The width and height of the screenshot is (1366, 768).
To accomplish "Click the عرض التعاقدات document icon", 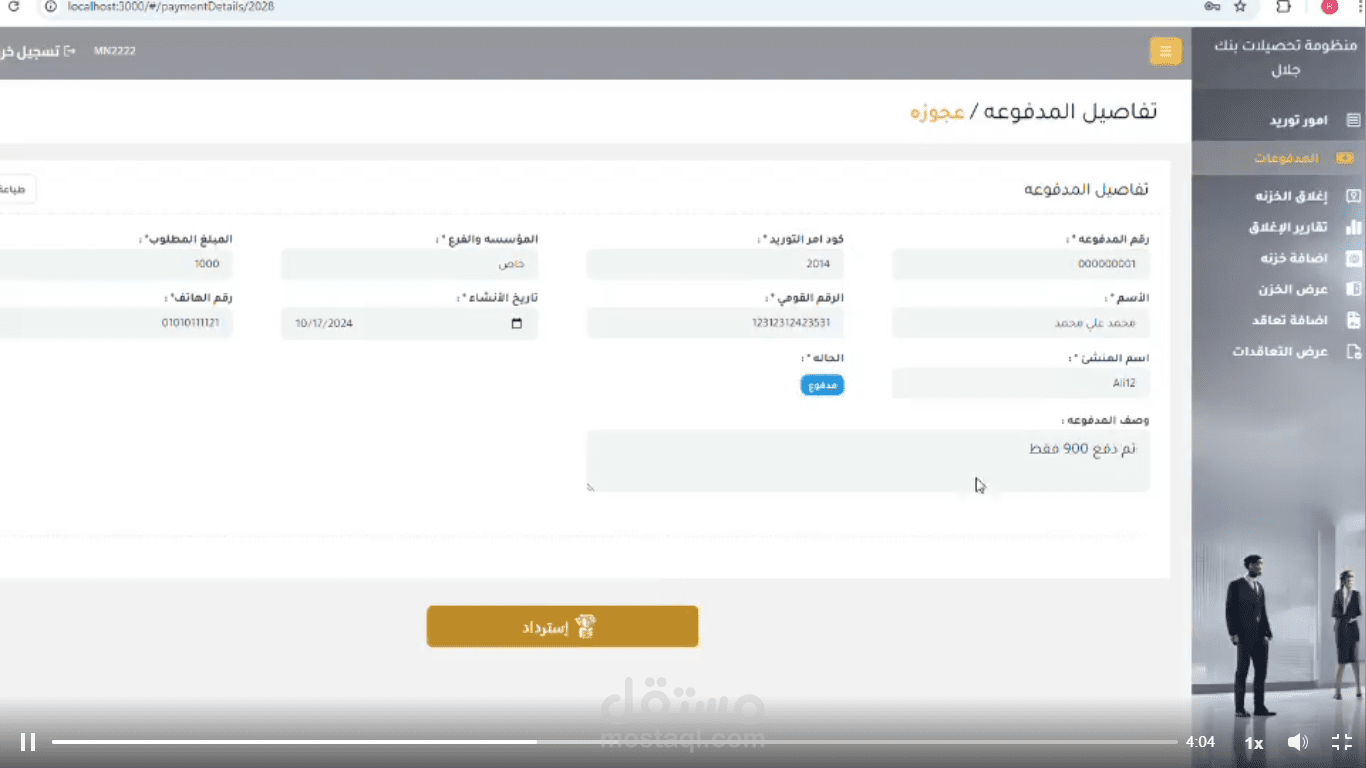I will 1353,351.
